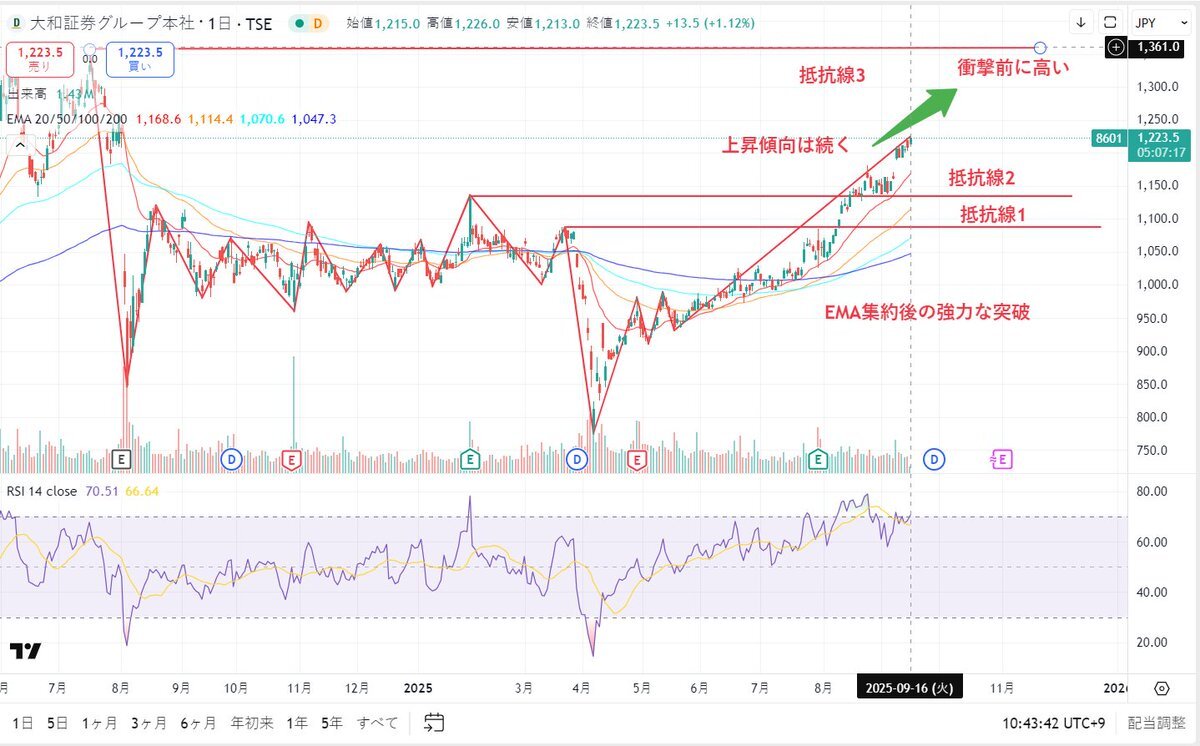Collapse the indicator legend with the chevron
Image resolution: width=1200 pixels, height=746 pixels.
(x=18, y=145)
